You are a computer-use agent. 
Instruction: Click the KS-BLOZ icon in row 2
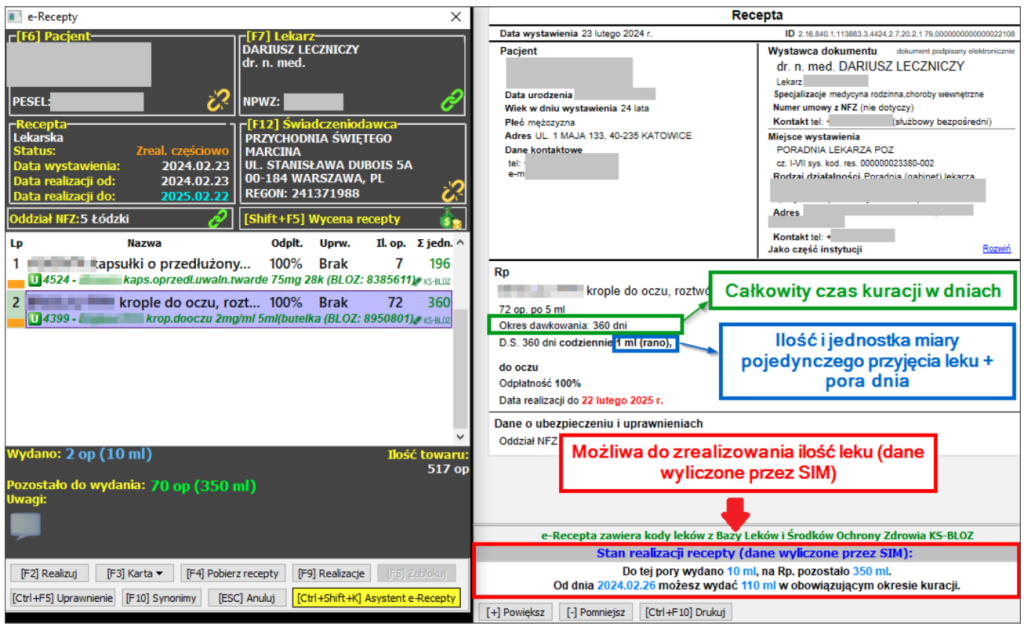[433, 319]
